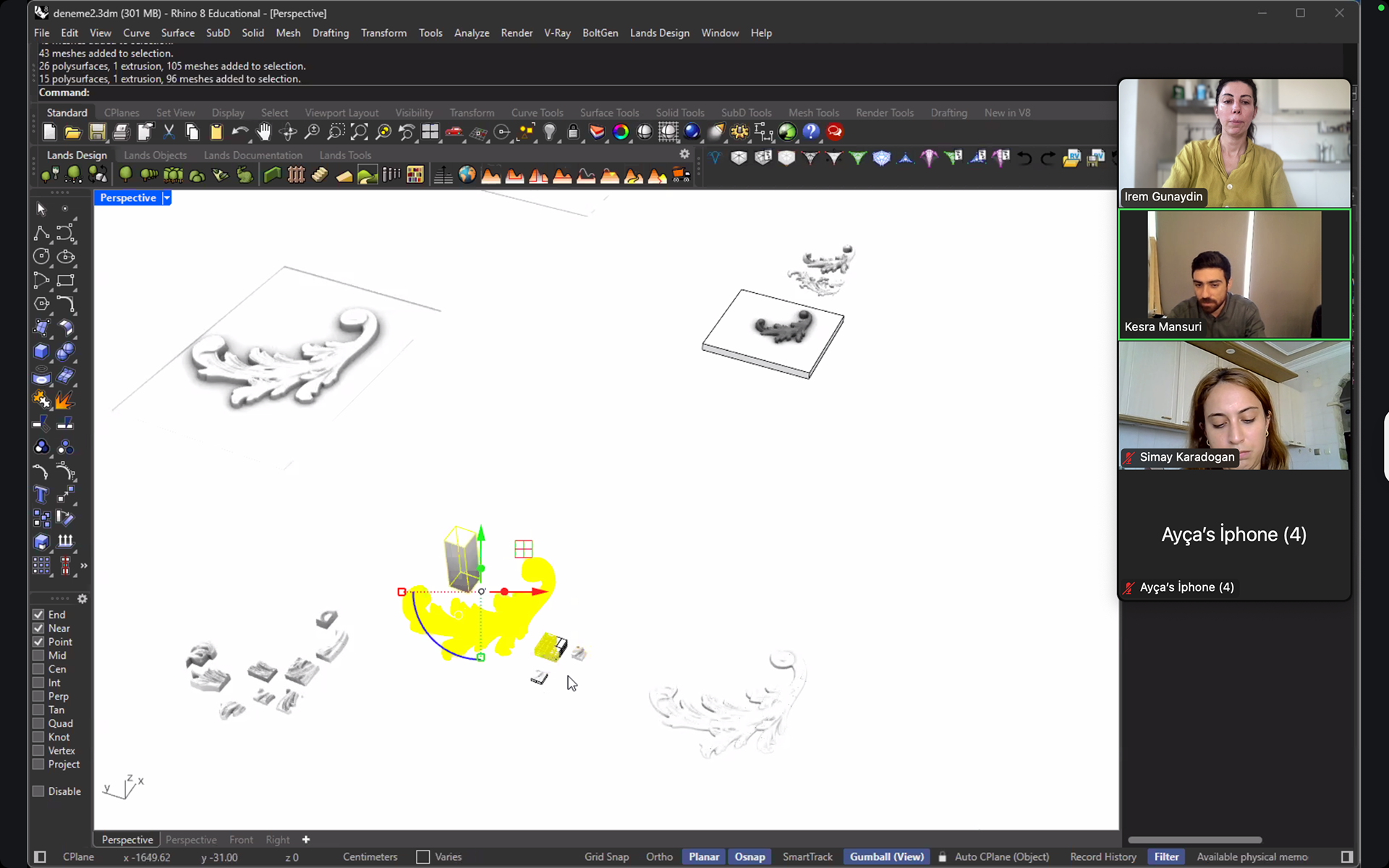Image resolution: width=1389 pixels, height=868 pixels.
Task: Switch to the Front viewport tab
Action: 241,840
